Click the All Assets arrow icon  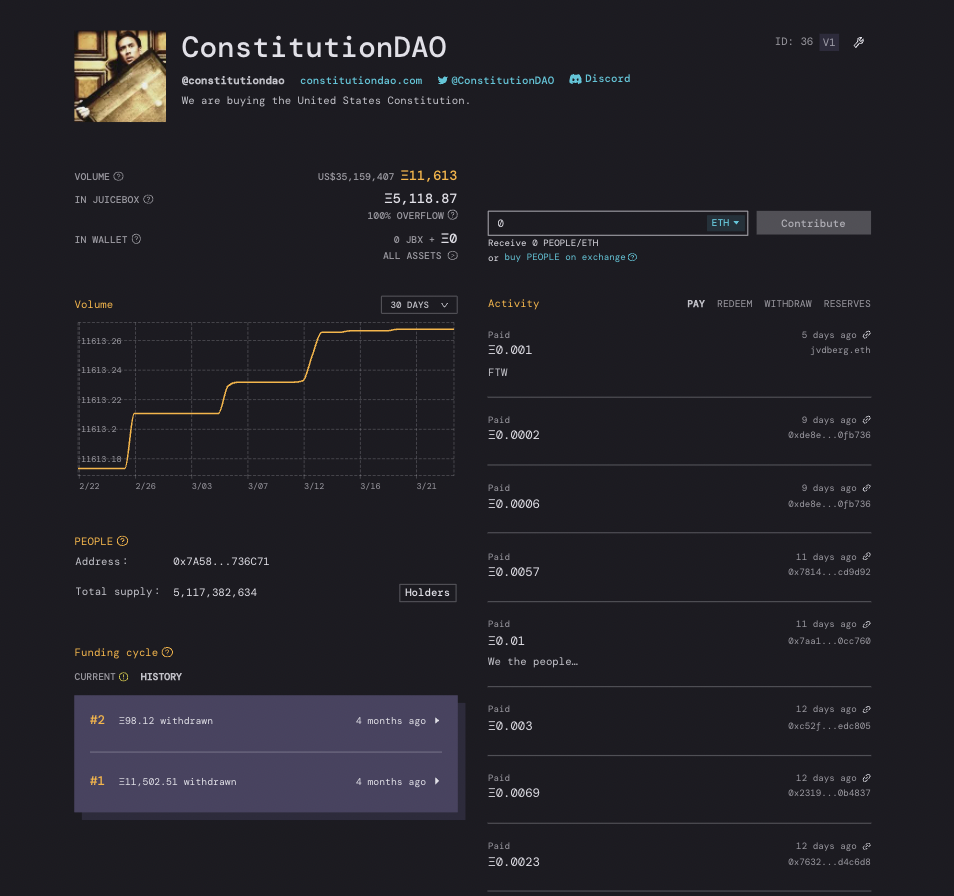(453, 255)
